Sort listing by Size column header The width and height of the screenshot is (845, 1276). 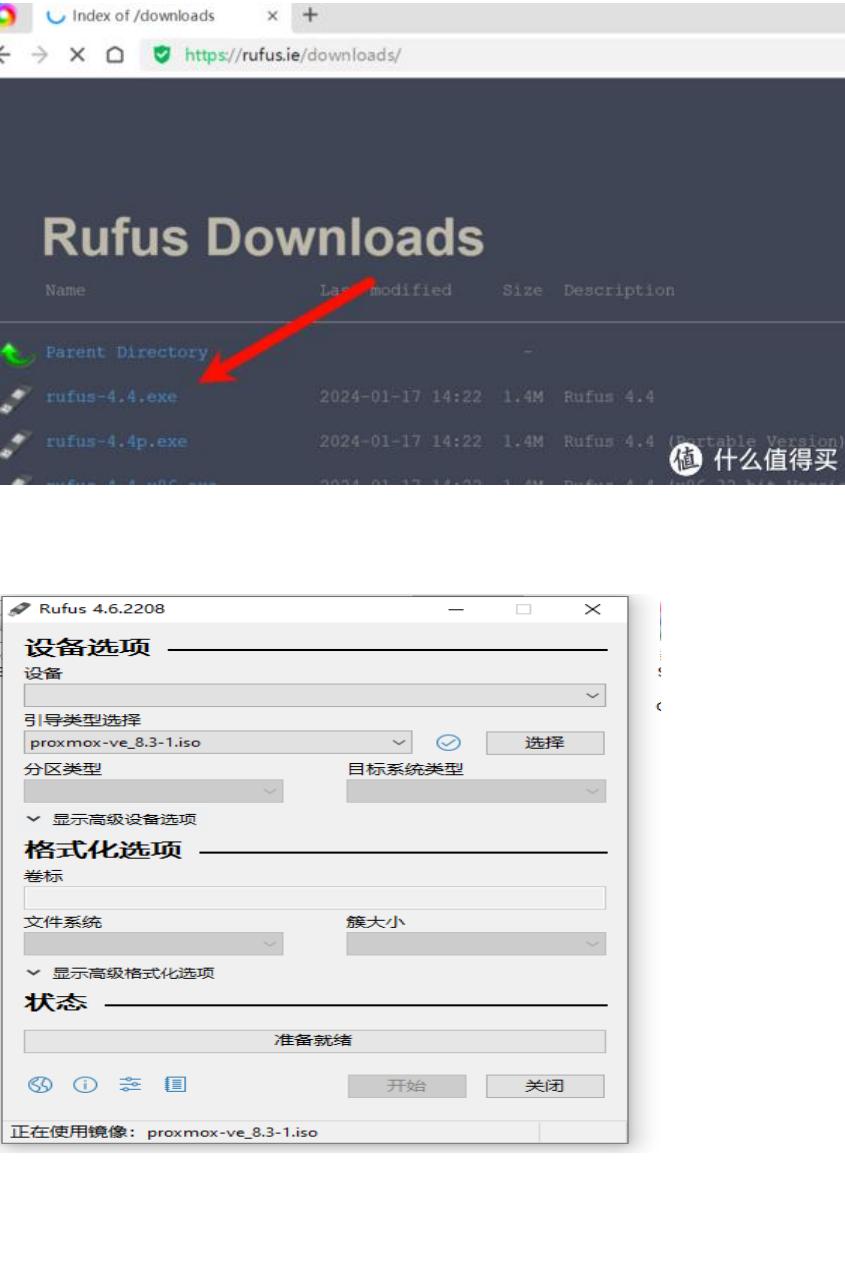coord(522,290)
